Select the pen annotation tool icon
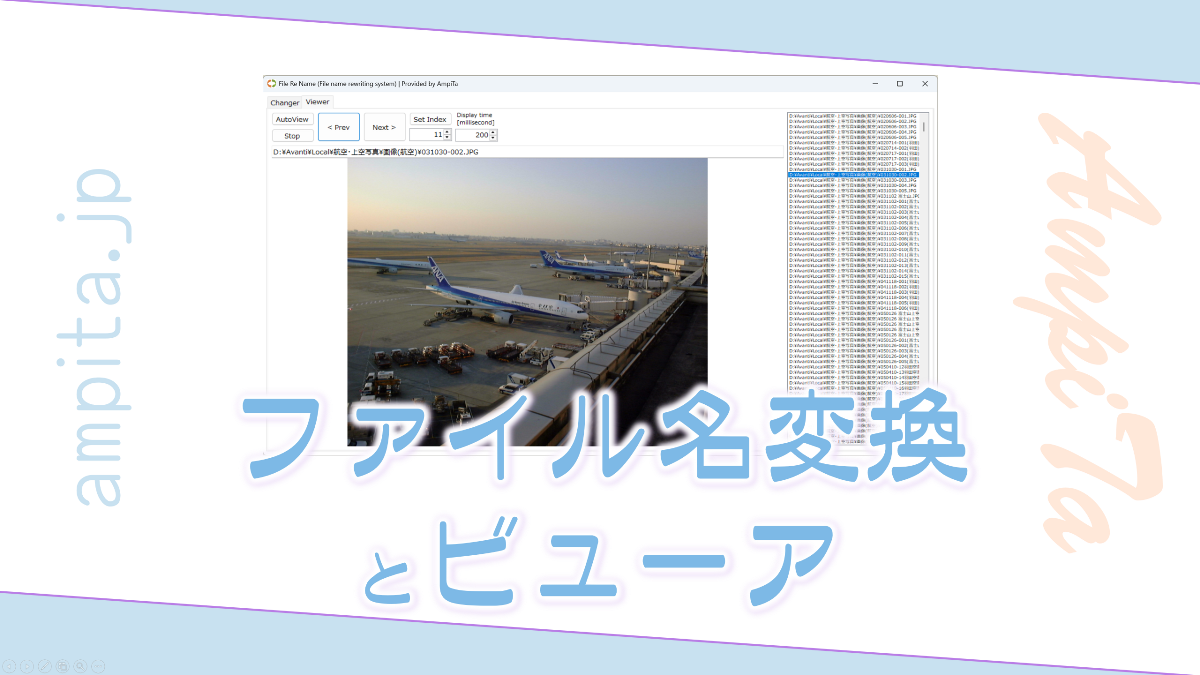 (45, 665)
